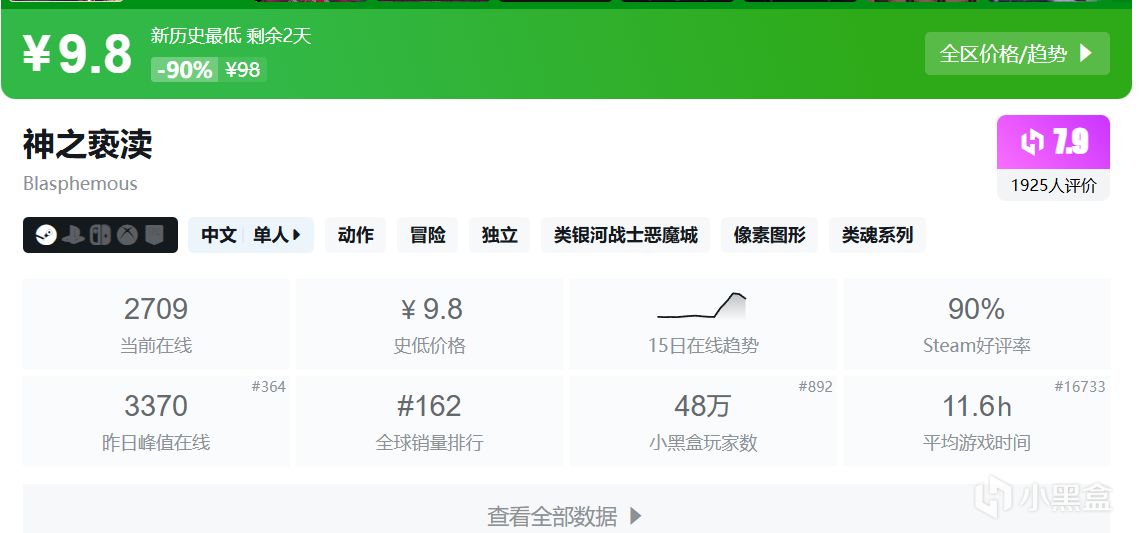This screenshot has height=533, width=1146.
Task: Click the 全球销量排行 #162 stat
Action: tap(430, 420)
